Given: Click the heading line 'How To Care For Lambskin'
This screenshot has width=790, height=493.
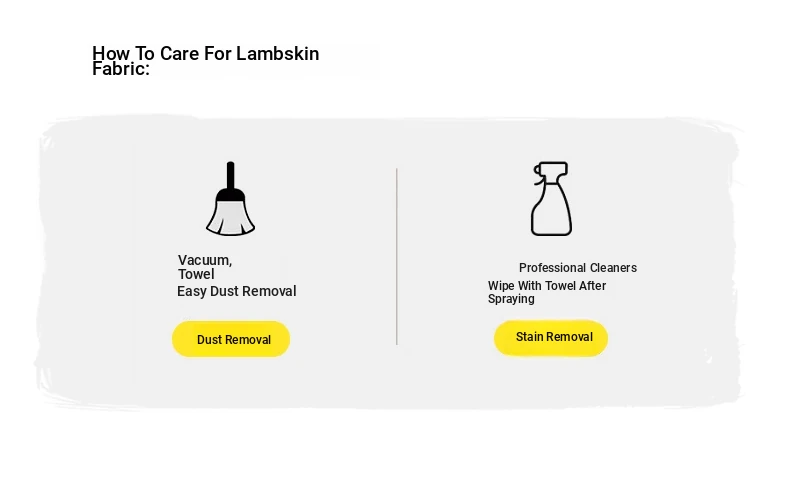Looking at the screenshot, I should click(206, 53).
